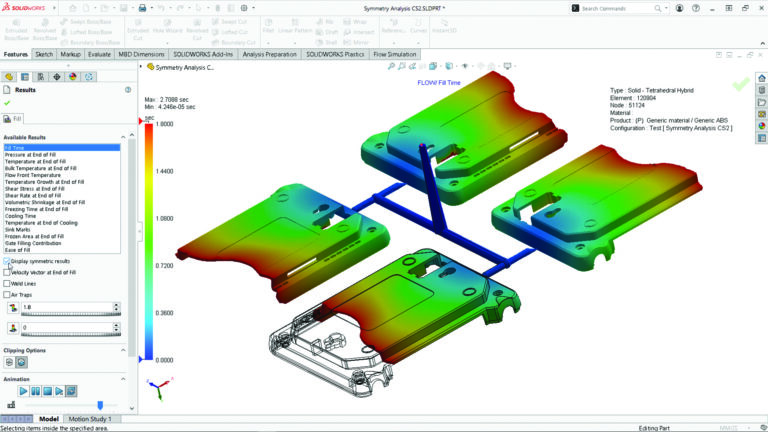Open the PropertyManager panel tab icon

[24, 75]
